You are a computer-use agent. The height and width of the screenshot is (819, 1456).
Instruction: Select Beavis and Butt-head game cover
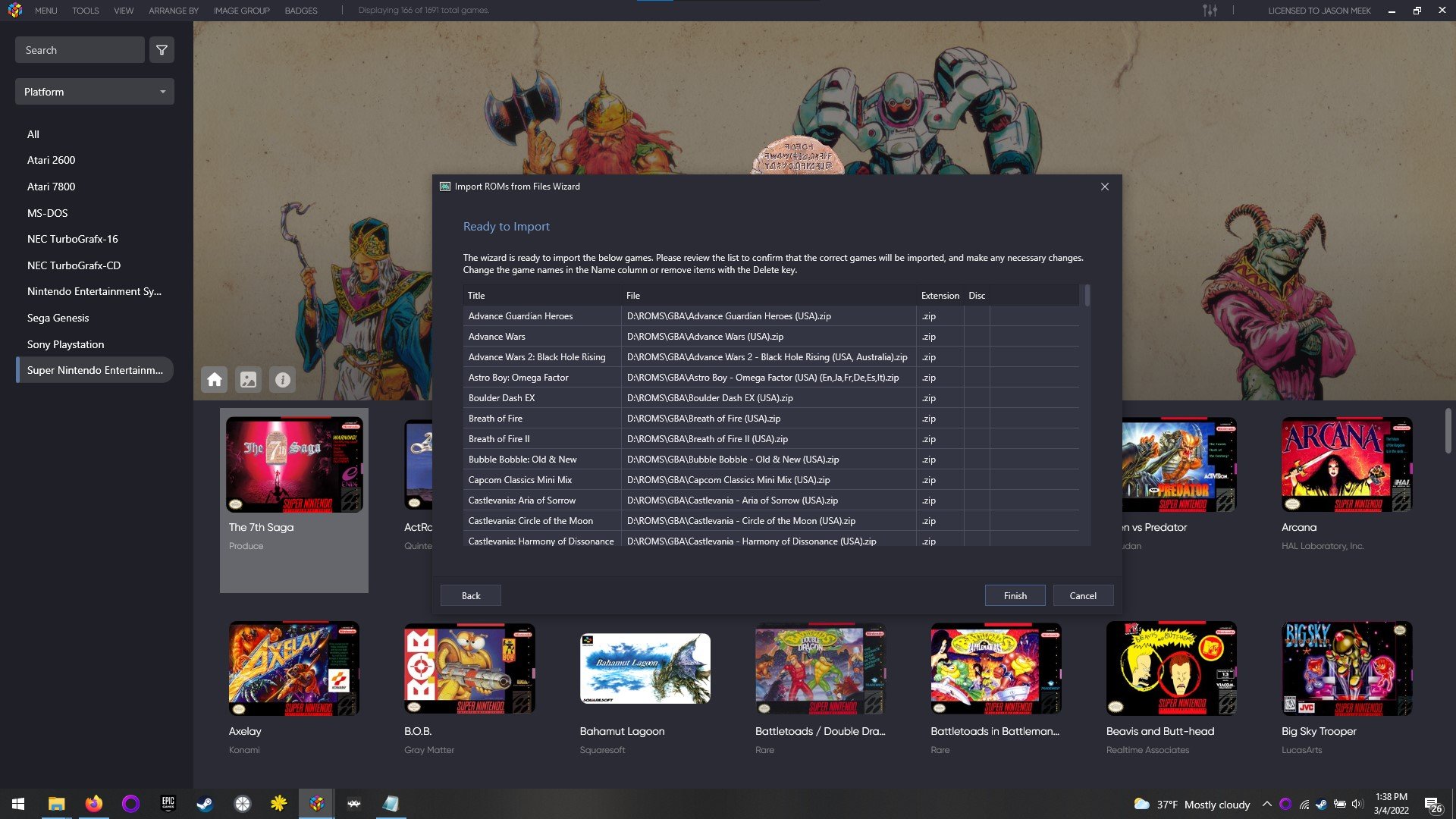coord(1172,669)
